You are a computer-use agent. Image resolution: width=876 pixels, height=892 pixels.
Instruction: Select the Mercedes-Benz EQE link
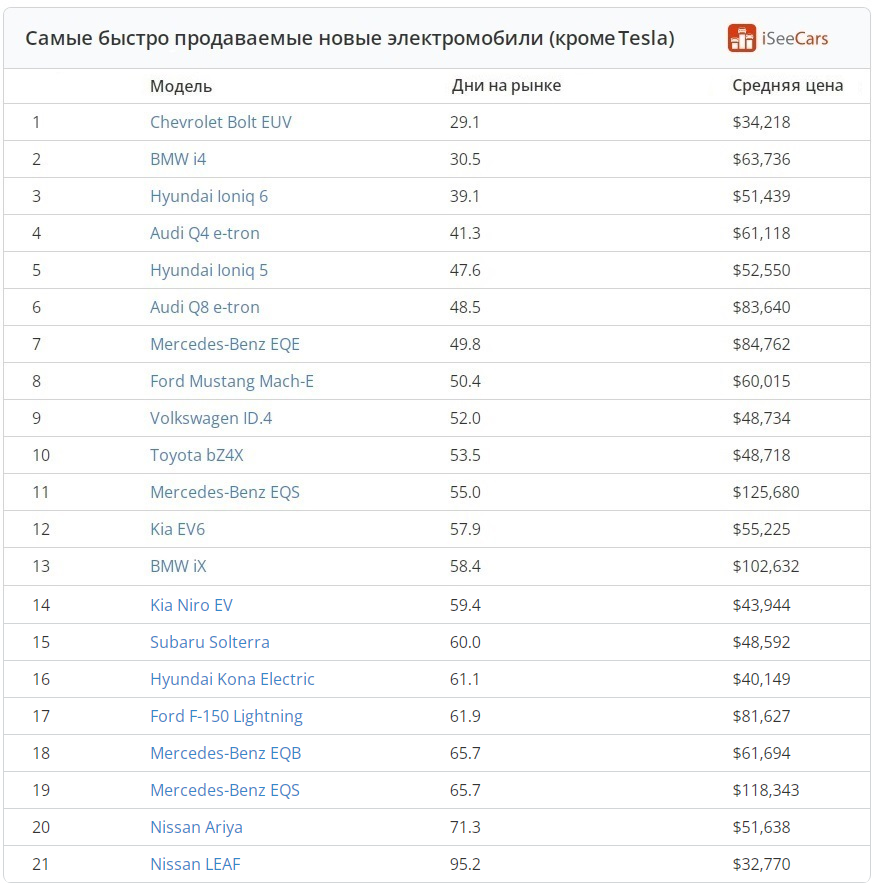point(225,344)
